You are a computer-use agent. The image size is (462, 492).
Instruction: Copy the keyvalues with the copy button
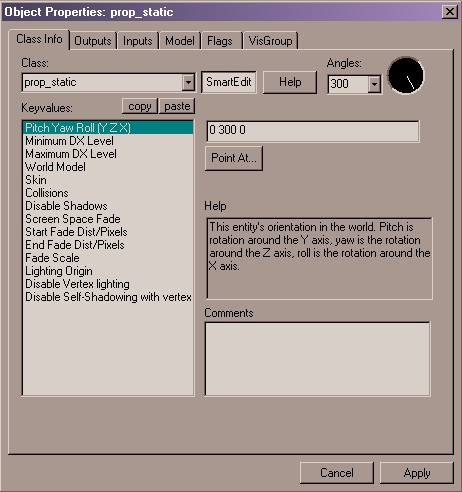pos(140,106)
